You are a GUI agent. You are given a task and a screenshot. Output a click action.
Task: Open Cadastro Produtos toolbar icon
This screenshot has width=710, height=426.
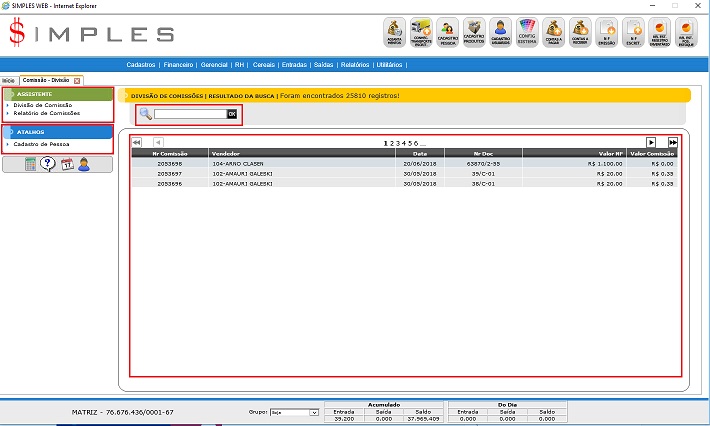coord(474,33)
